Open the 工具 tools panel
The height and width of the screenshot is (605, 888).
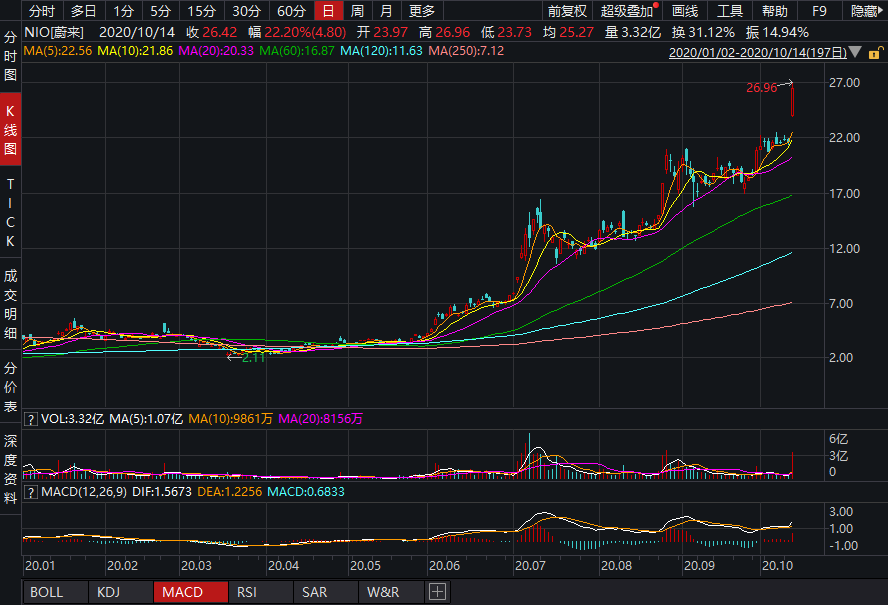pyautogui.click(x=732, y=11)
